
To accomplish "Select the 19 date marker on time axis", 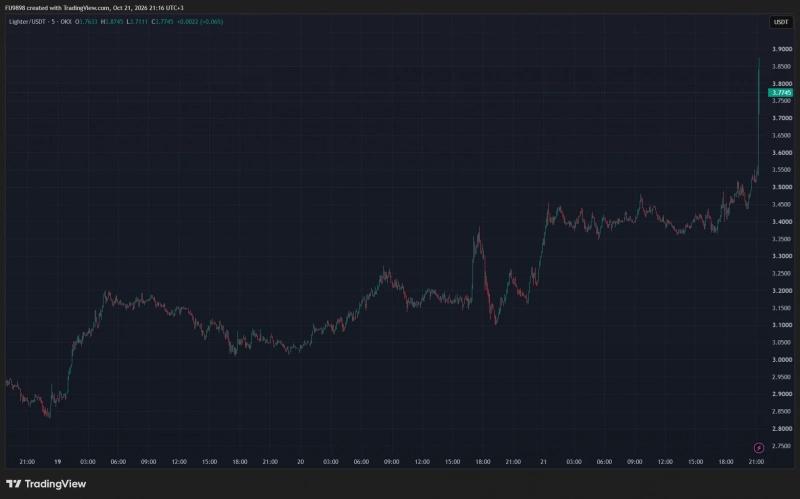I will (x=58, y=462).
